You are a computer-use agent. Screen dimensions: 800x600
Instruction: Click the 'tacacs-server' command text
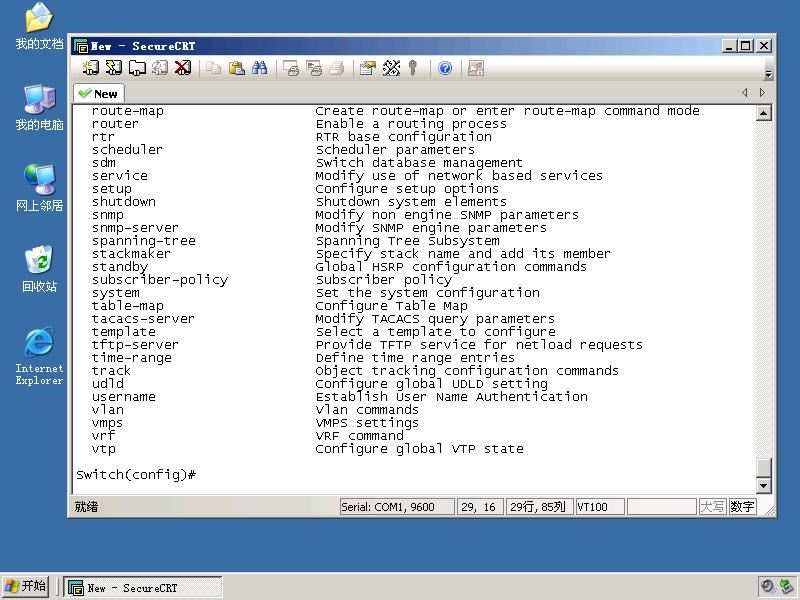point(143,318)
